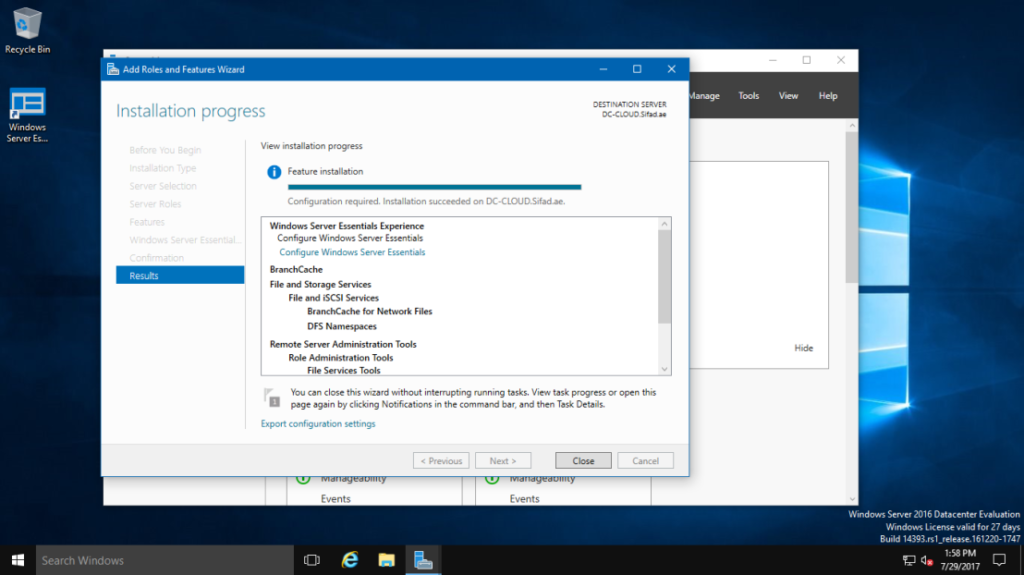The height and width of the screenshot is (575, 1024).
Task: Click the results list scroll up arrow
Action: pyautogui.click(x=664, y=224)
